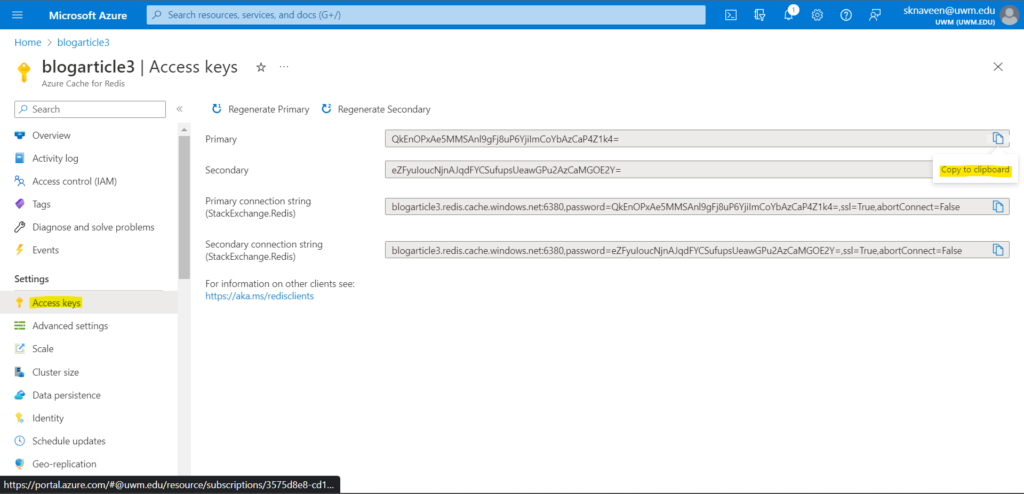The width and height of the screenshot is (1024, 494).
Task: Collapse the sidebar with the double chevron
Action: click(180, 109)
